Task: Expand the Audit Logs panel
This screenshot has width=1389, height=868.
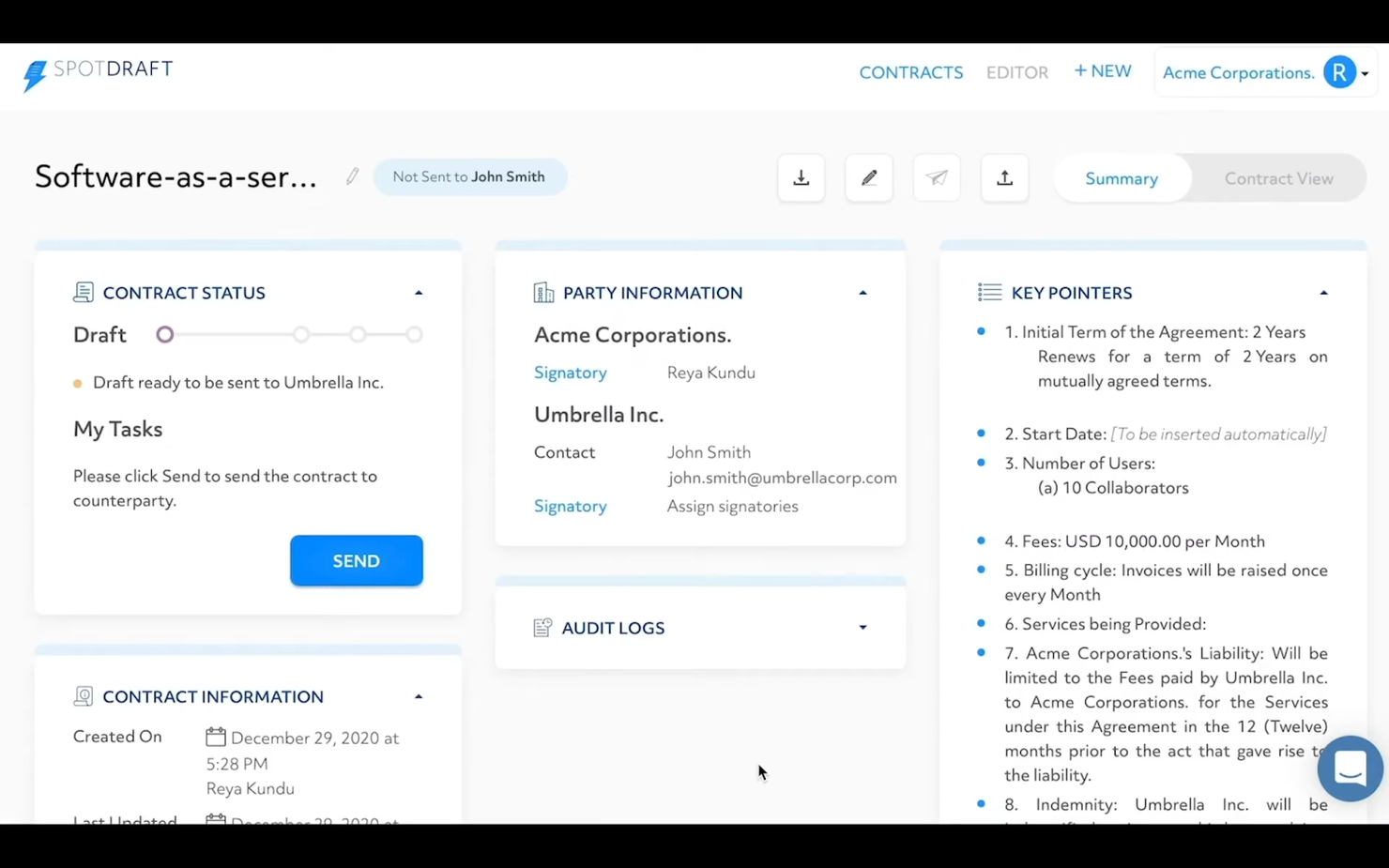Action: click(862, 628)
